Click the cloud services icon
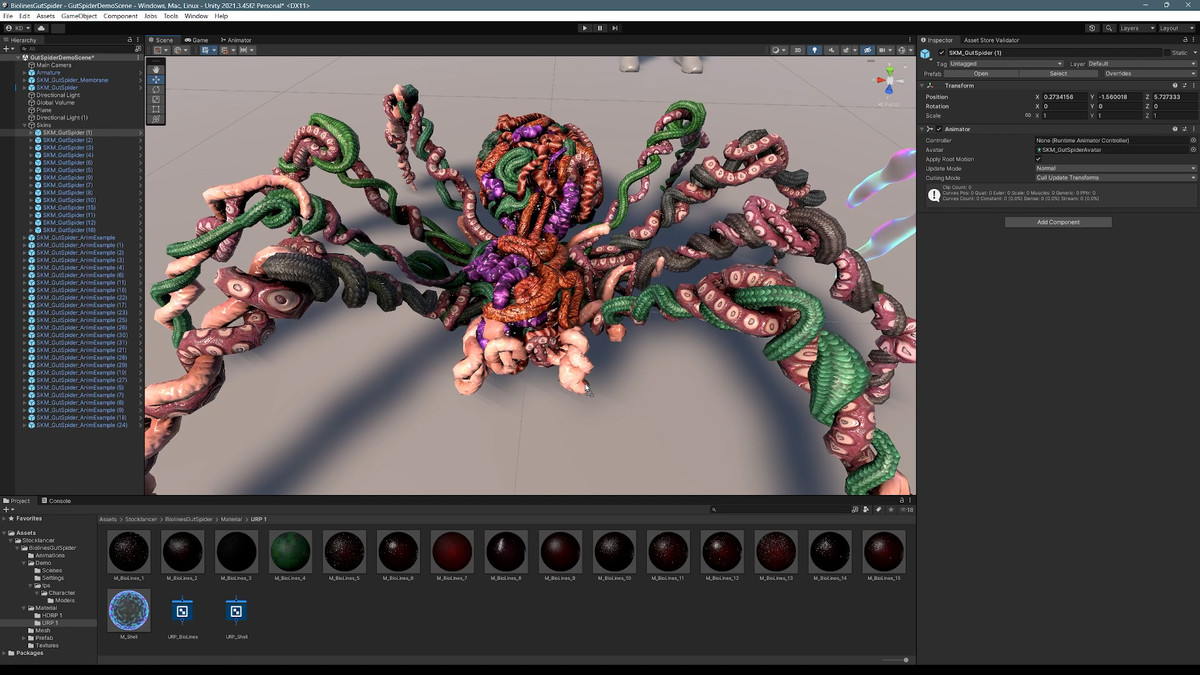This screenshot has width=1200, height=675. tap(41, 28)
